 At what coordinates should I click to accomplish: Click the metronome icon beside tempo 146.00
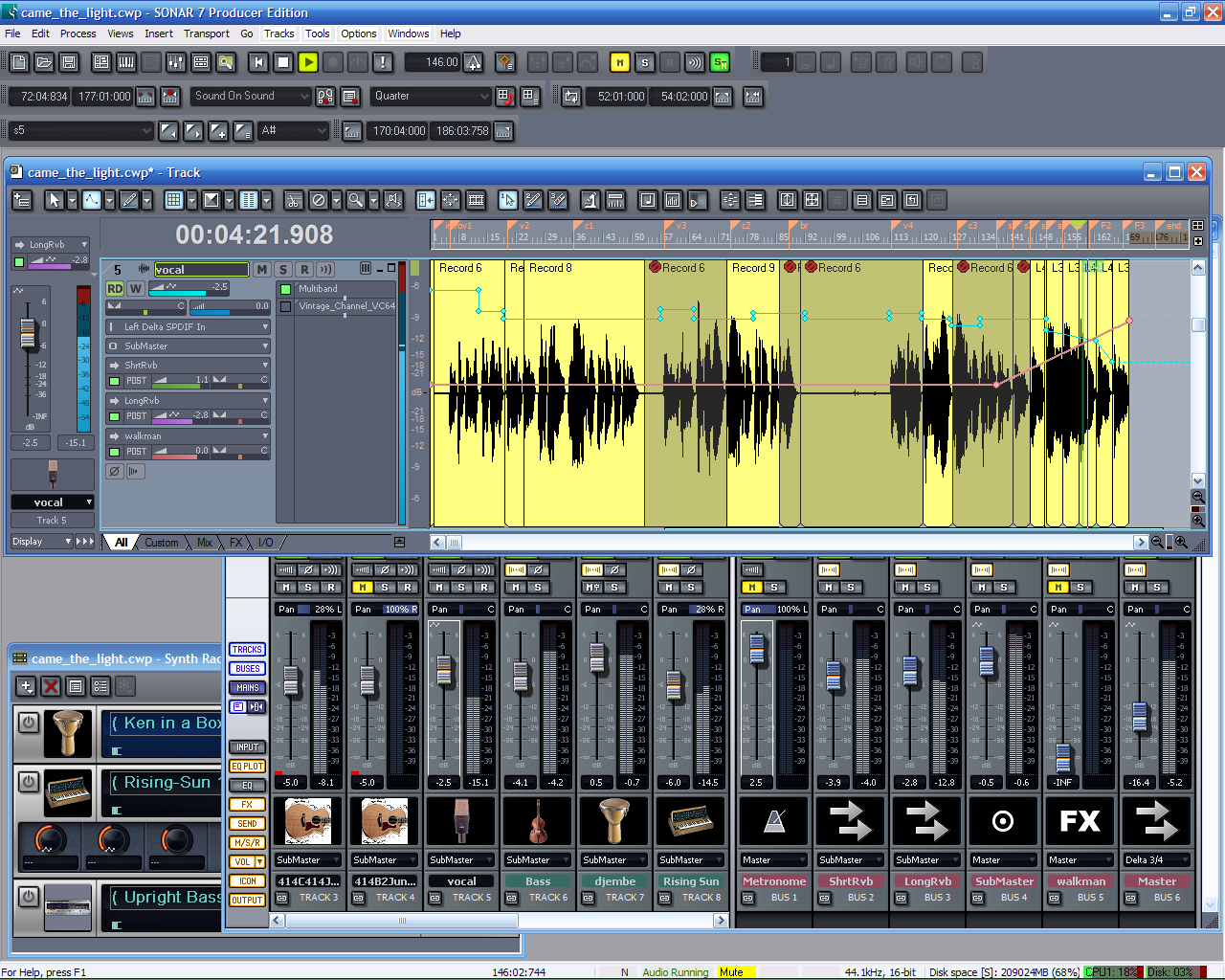click(474, 62)
